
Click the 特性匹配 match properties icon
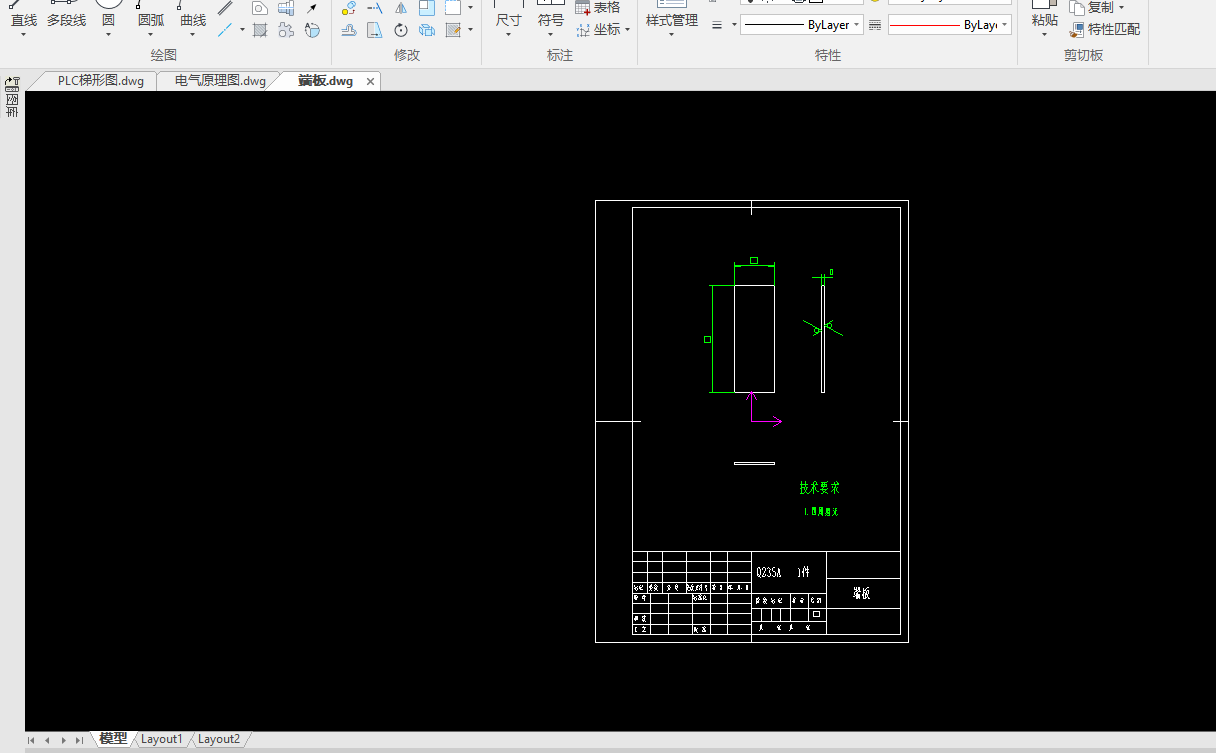click(1077, 30)
